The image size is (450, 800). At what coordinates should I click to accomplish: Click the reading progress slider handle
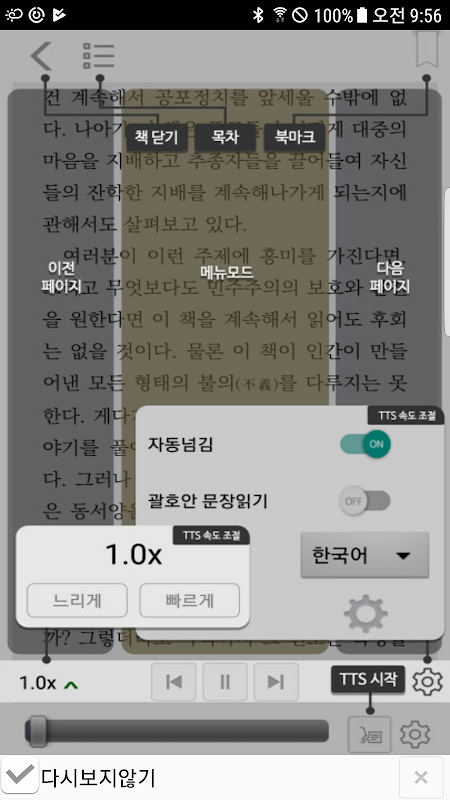[37, 732]
